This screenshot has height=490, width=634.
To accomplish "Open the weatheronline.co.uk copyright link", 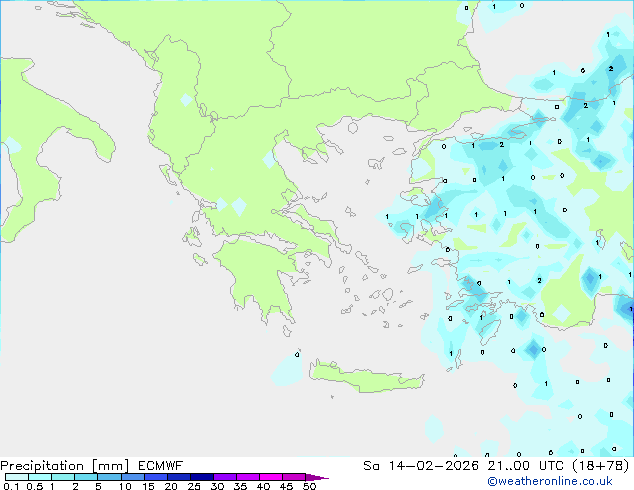I will (x=550, y=481).
